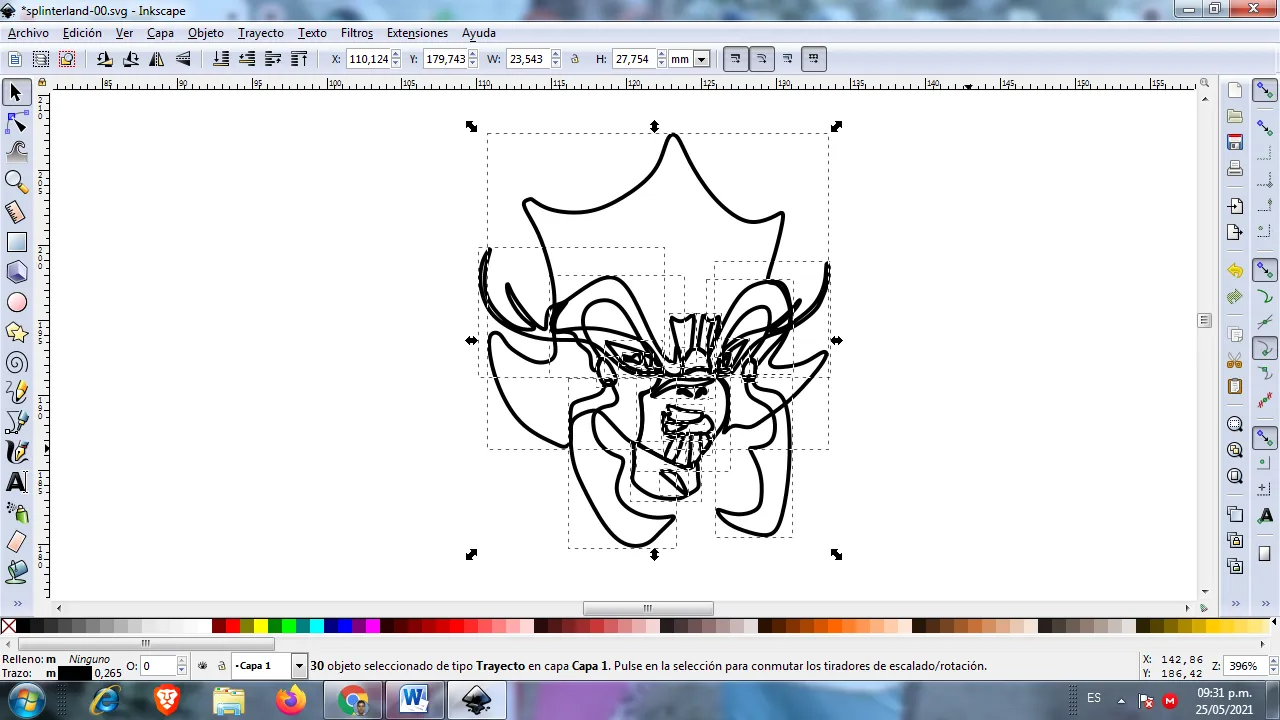Open the Archivo menu
1280x720 pixels.
tap(28, 33)
